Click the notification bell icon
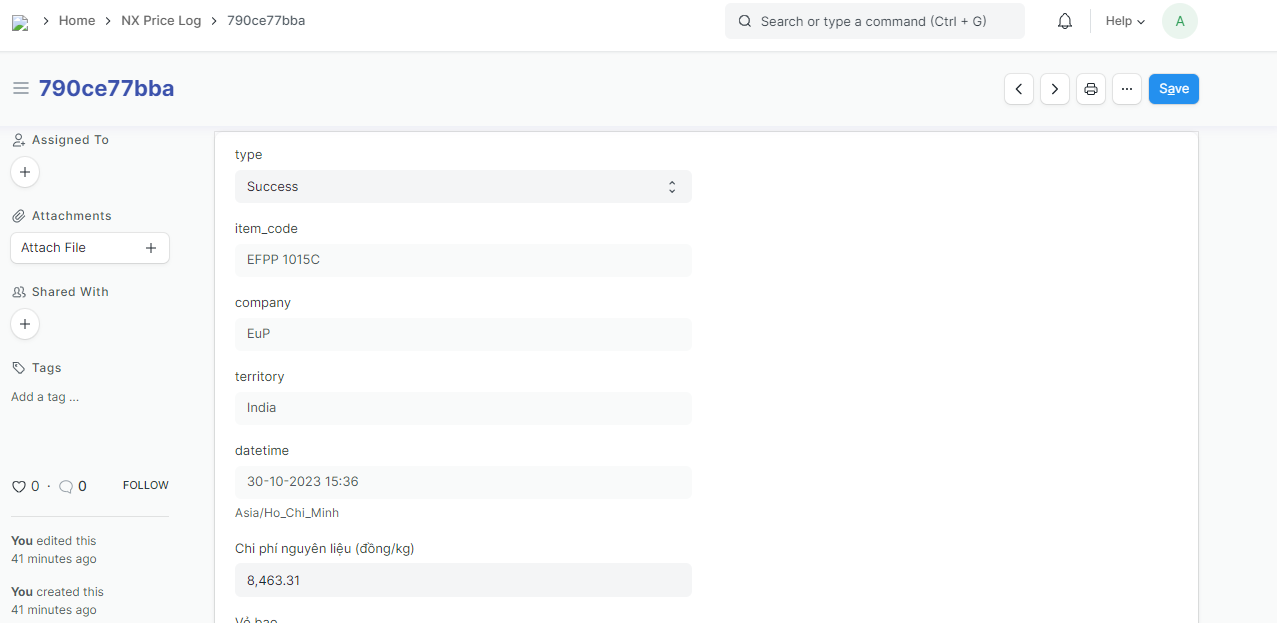Image resolution: width=1277 pixels, height=623 pixels. [x=1065, y=21]
